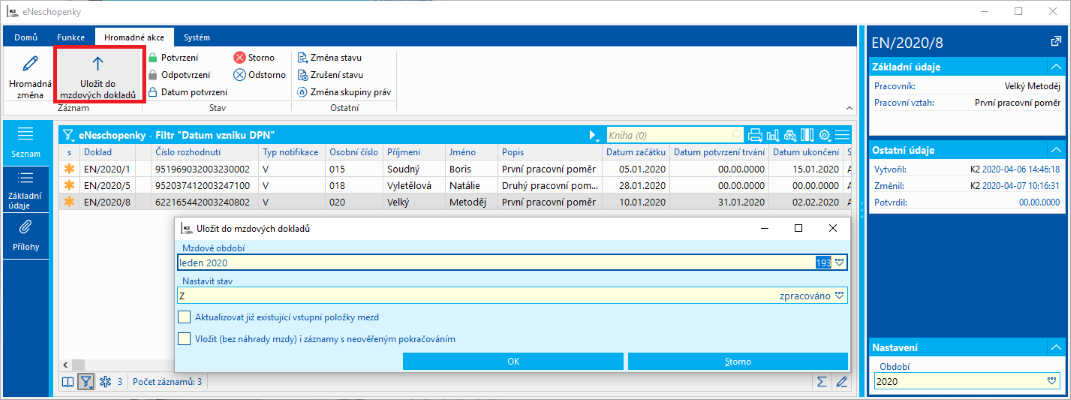1071x400 pixels.
Task: Switch to the Funkce ribbon tab
Action: point(71,37)
